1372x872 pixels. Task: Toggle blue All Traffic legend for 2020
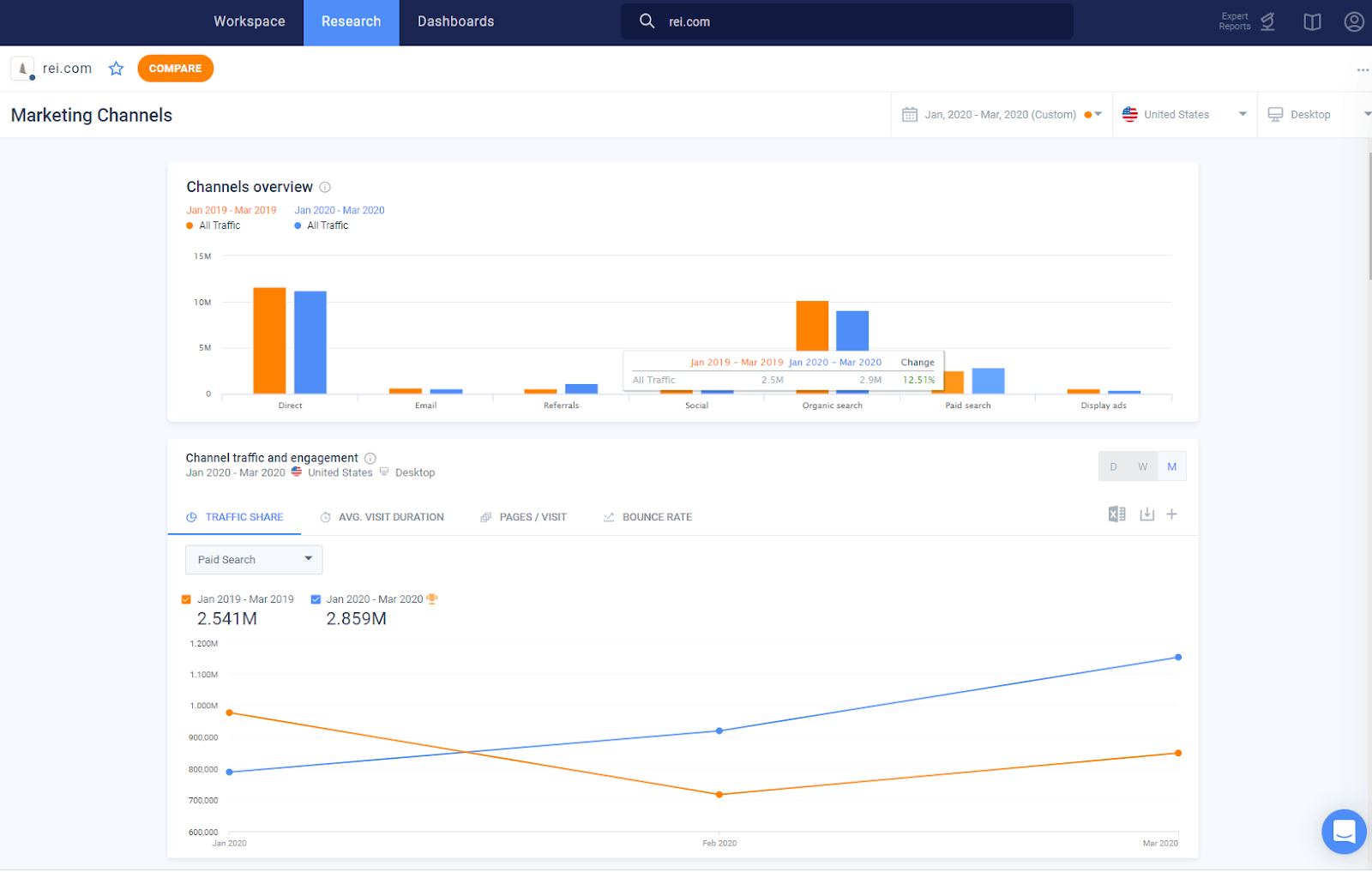[x=322, y=226]
